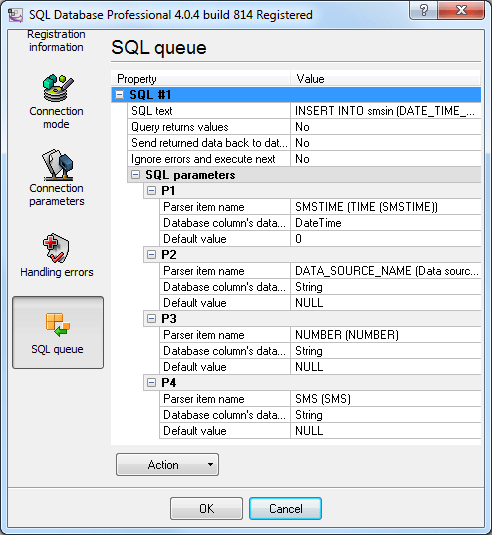Collapse the P3 parameter node
492x535 pixels.
coord(151,319)
